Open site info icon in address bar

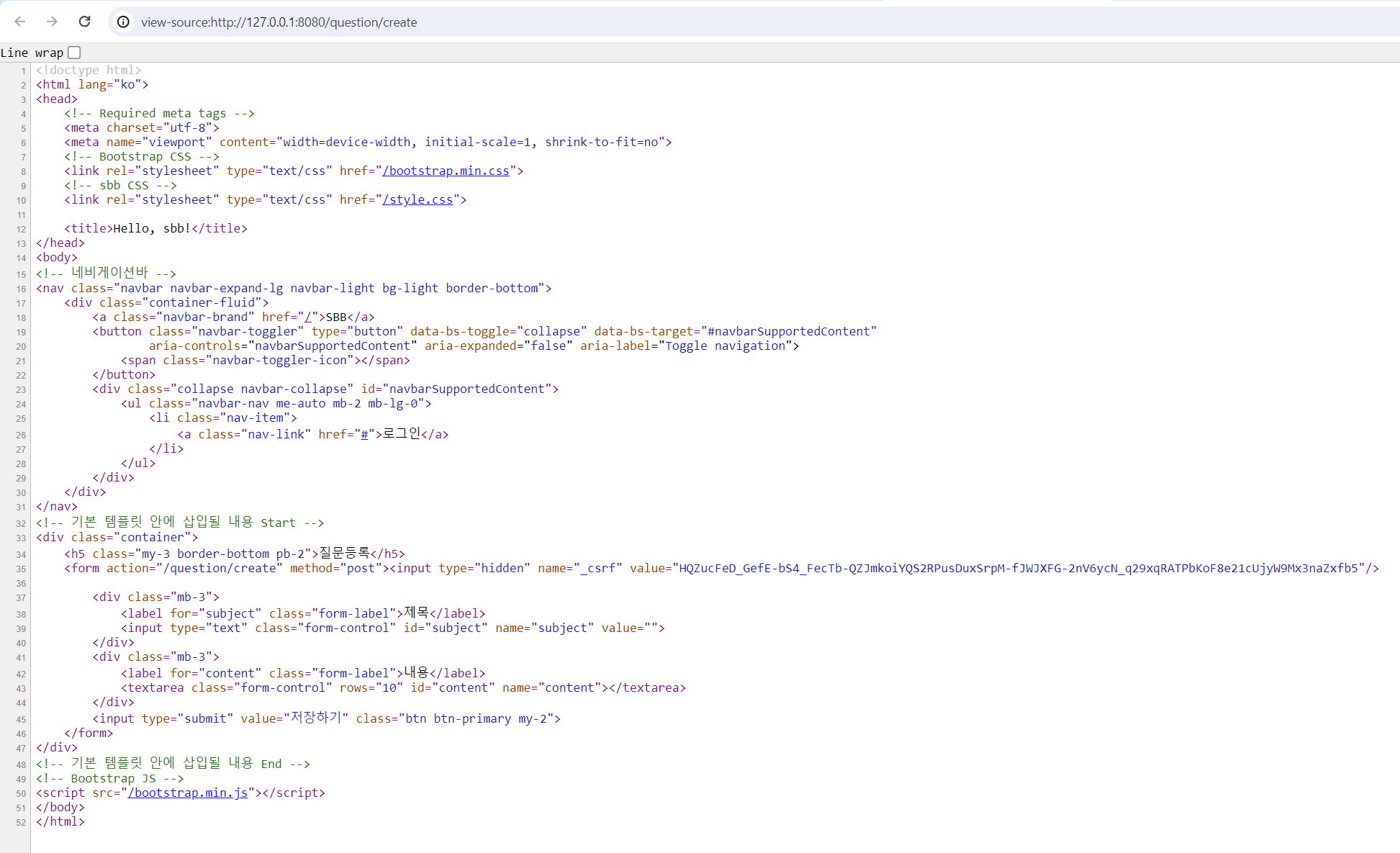[x=124, y=22]
